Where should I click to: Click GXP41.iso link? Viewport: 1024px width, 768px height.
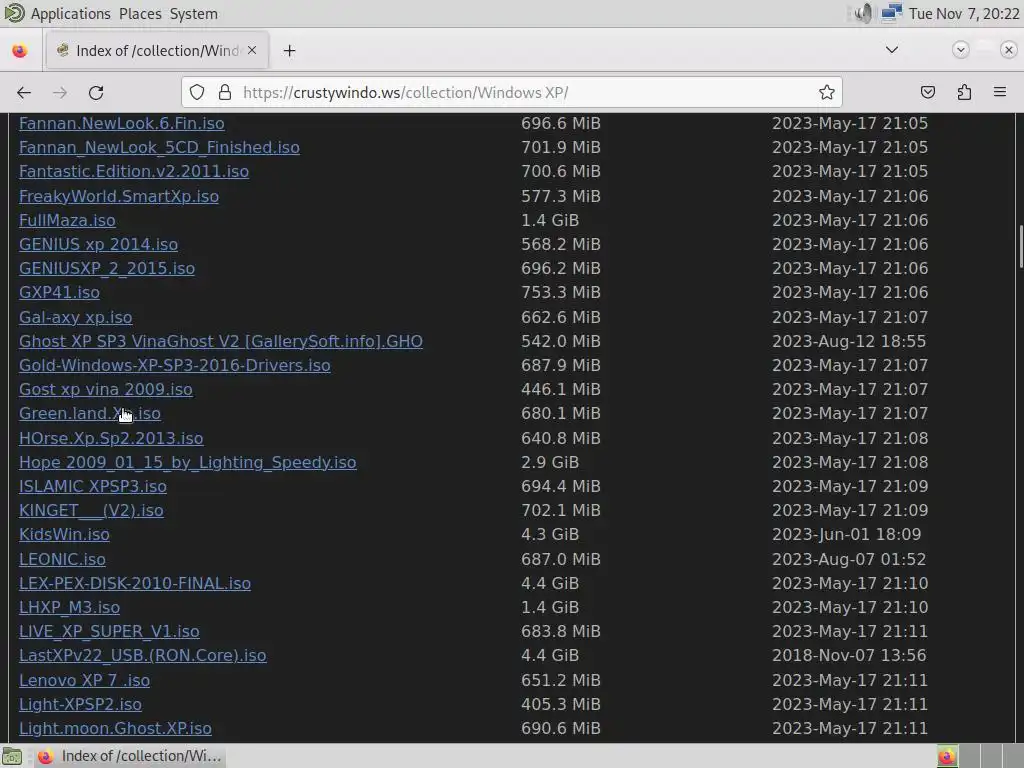(59, 293)
